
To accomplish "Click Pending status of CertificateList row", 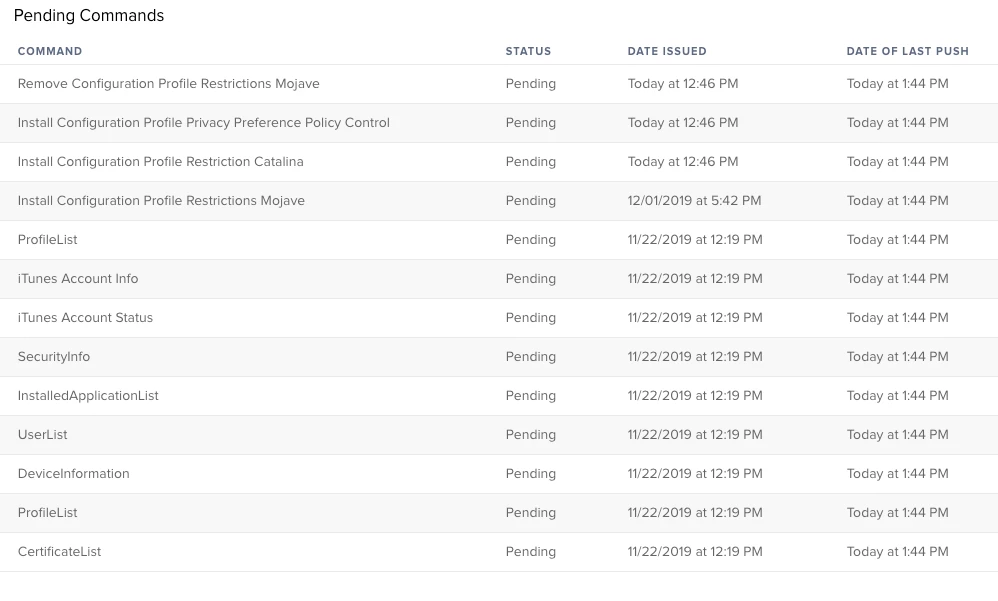I will click(531, 552).
